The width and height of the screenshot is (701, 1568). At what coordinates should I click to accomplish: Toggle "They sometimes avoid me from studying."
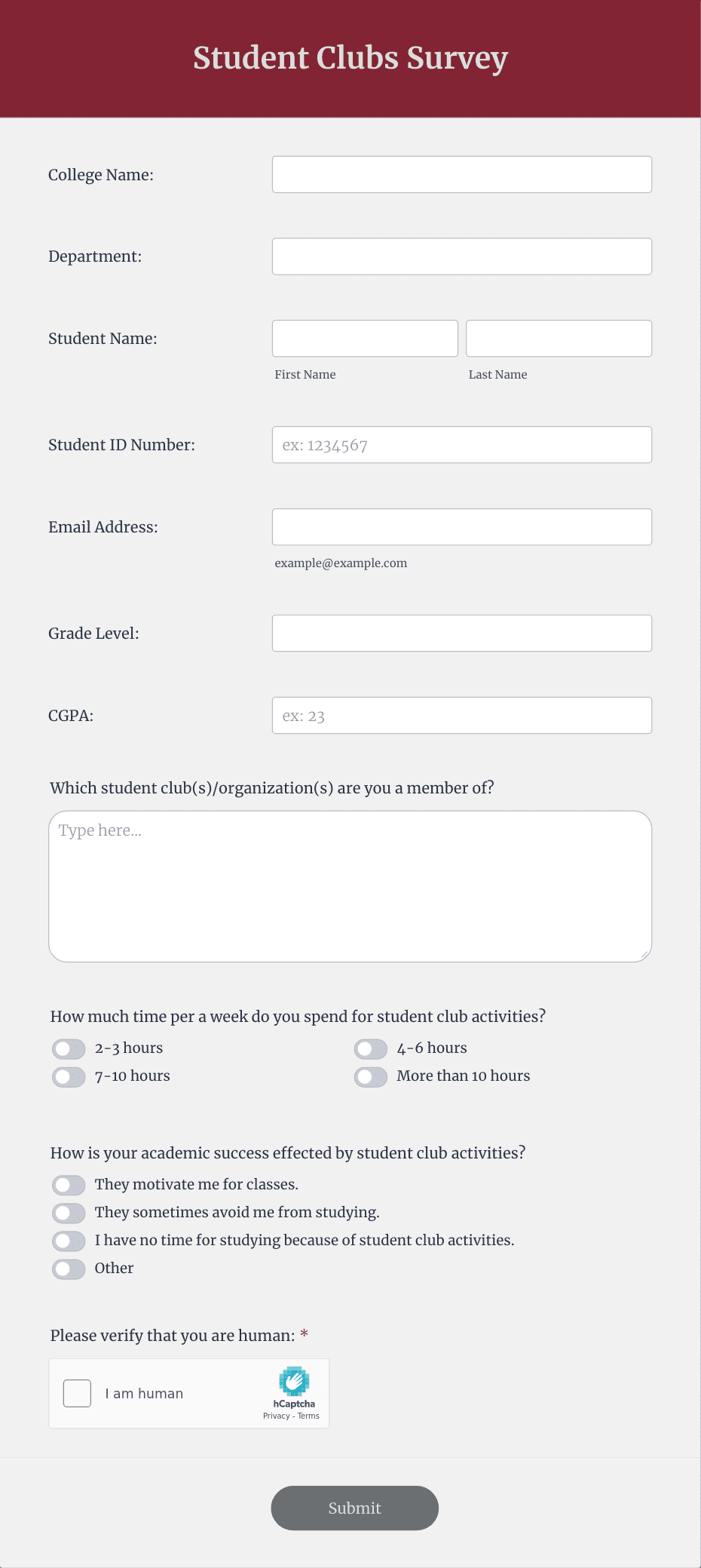tap(69, 1213)
